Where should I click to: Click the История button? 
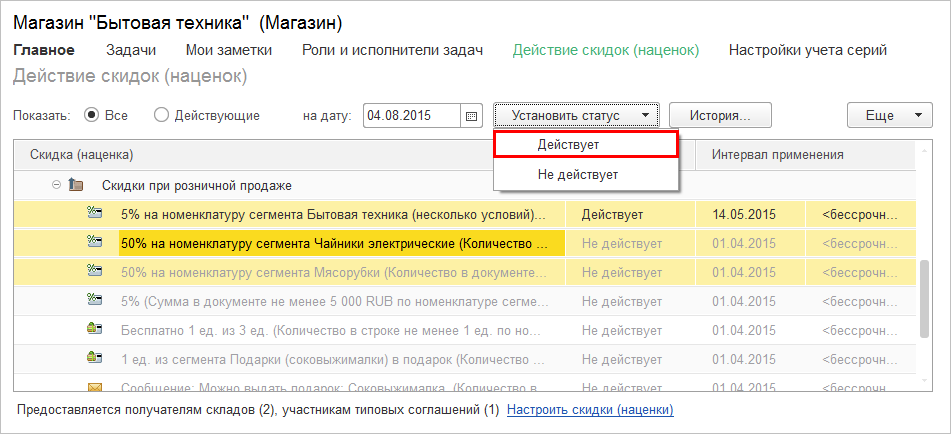[720, 116]
